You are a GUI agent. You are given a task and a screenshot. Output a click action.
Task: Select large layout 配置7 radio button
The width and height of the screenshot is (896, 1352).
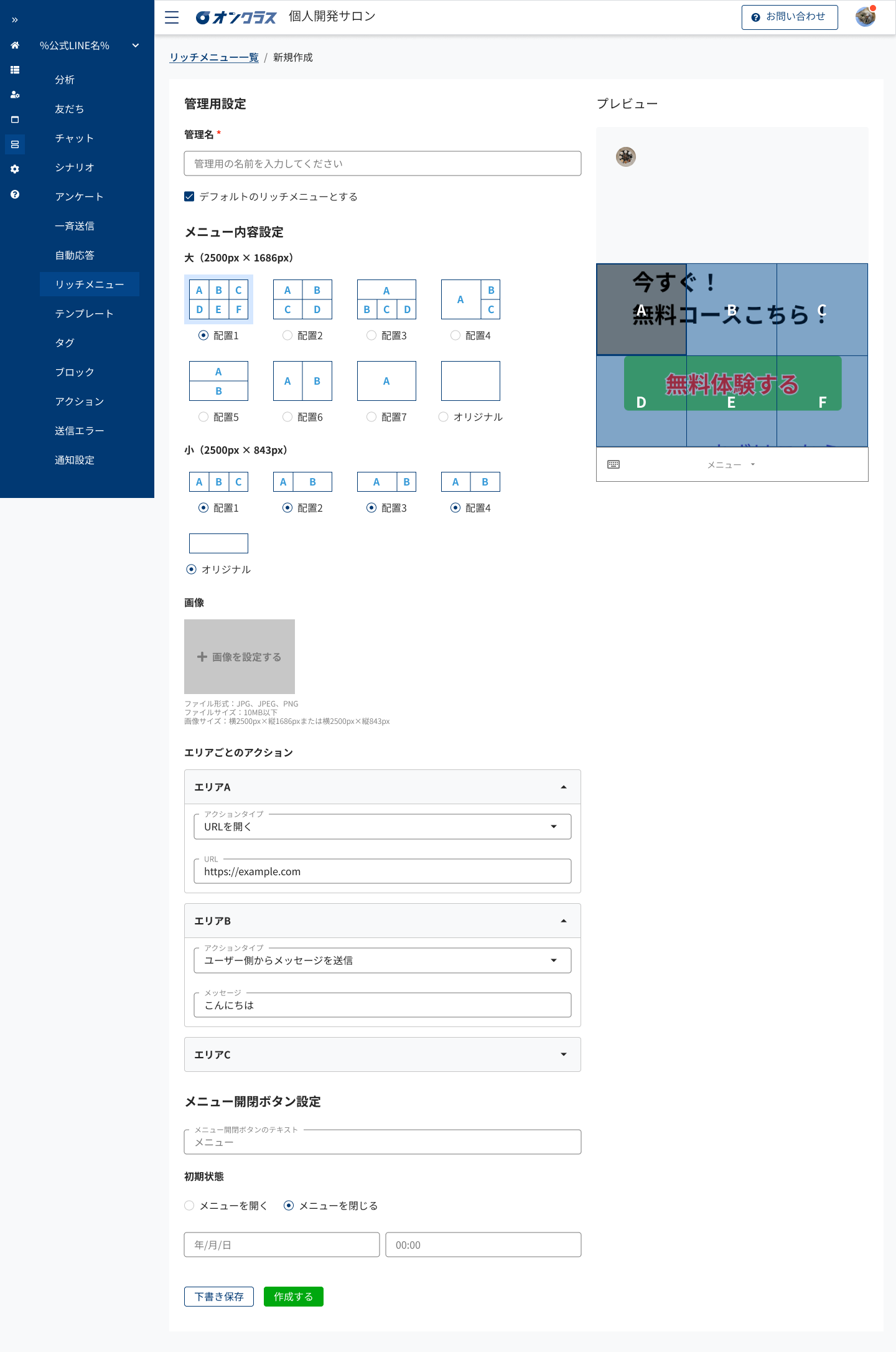tap(371, 417)
